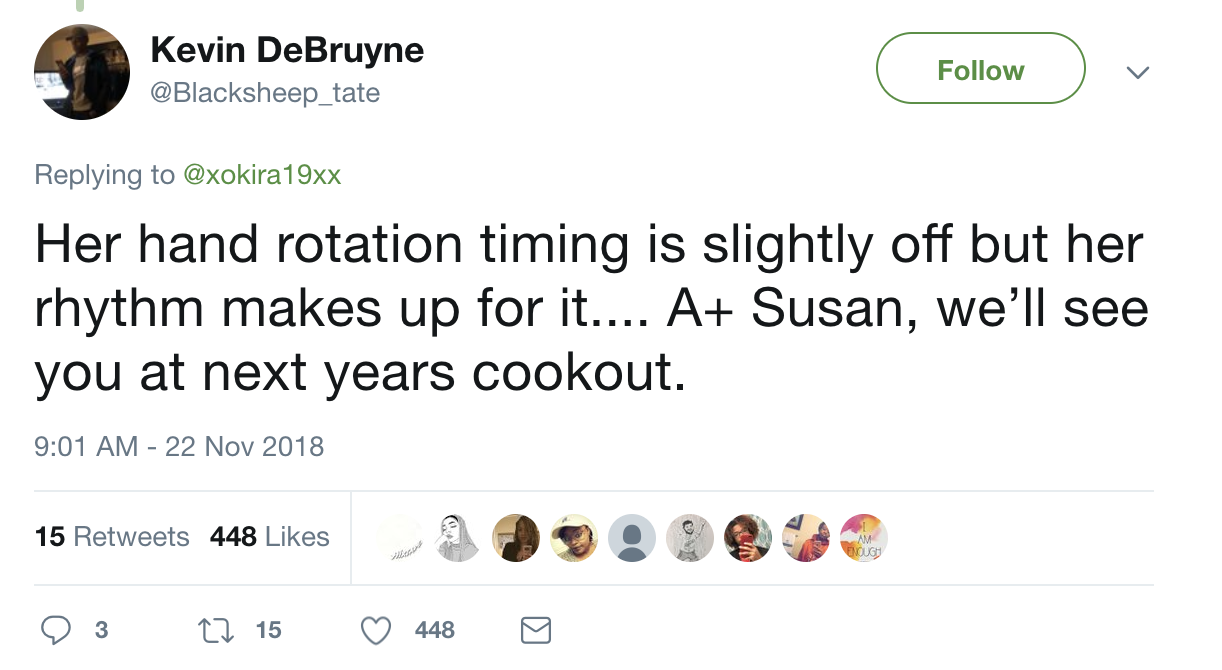Expand the tweet options chevron menu
The height and width of the screenshot is (670, 1222).
click(1137, 72)
